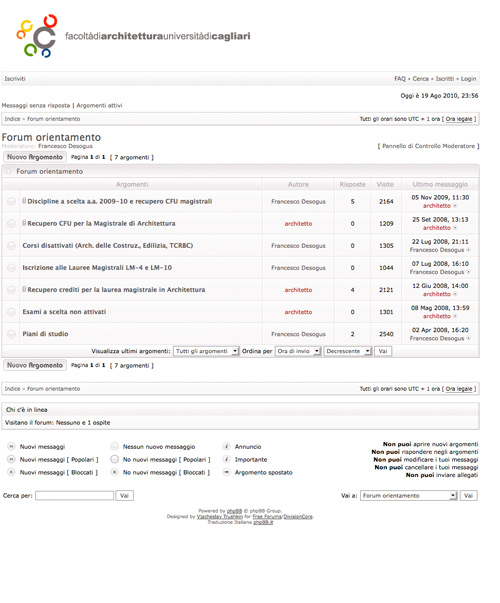Click the Argomento spostato legend icon

coord(227,472)
